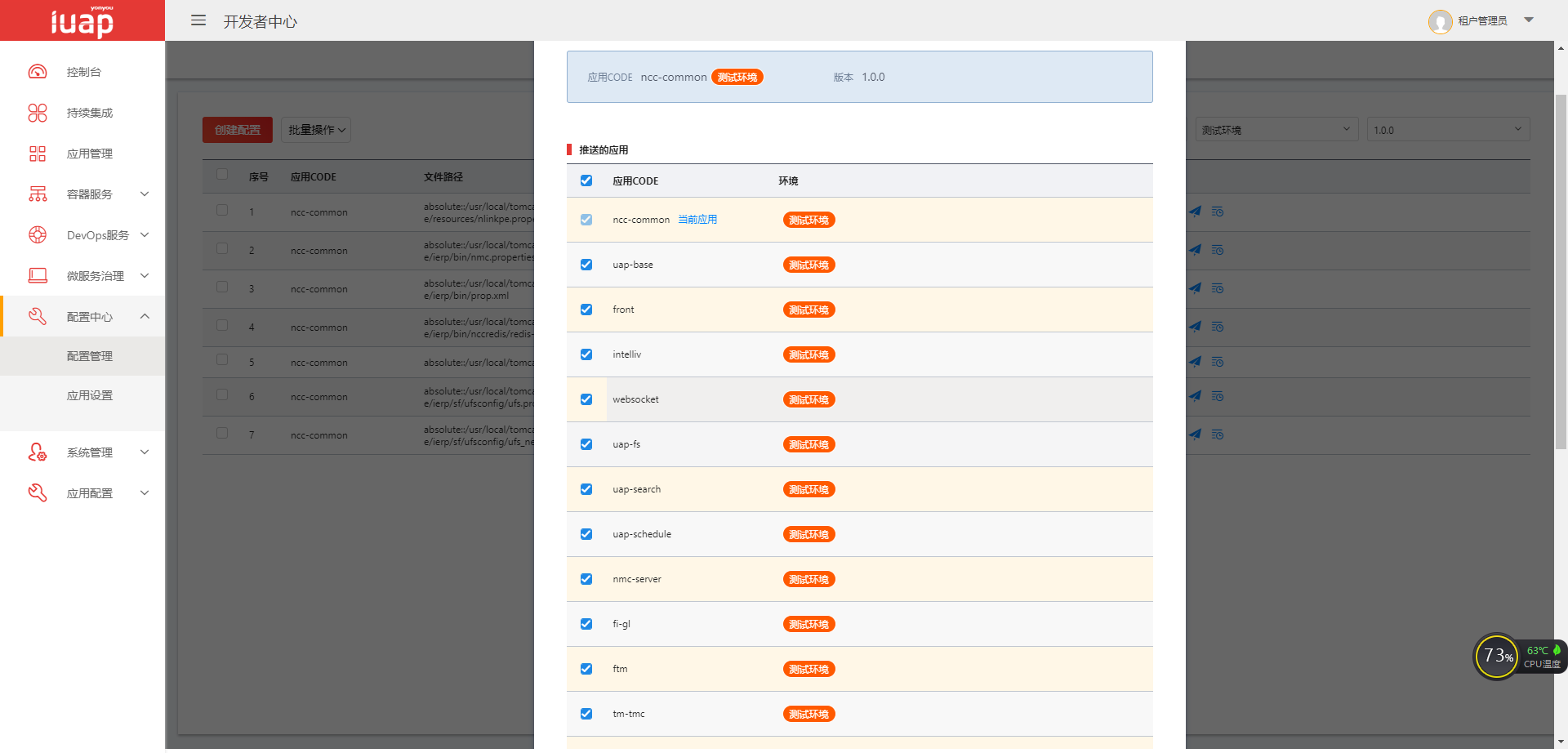Viewport: 1568px width, 753px height.
Task: Expand the DevOps服务 menu chevron
Action: click(145, 235)
